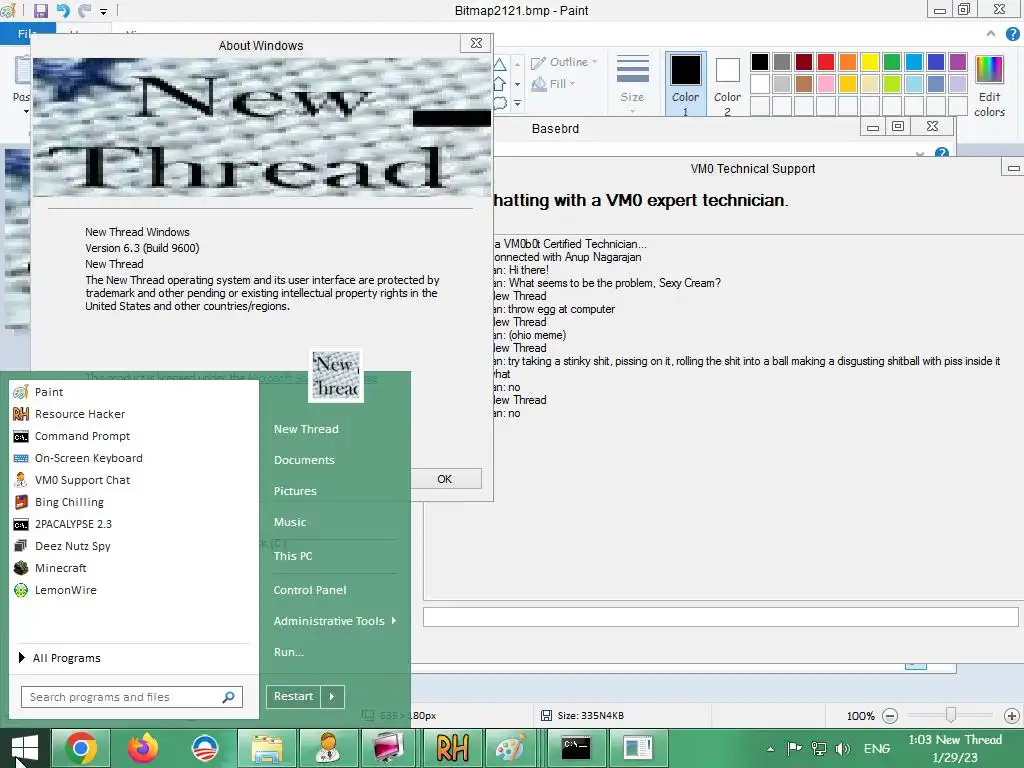
Task: Click the Restart button
Action: pos(294,696)
